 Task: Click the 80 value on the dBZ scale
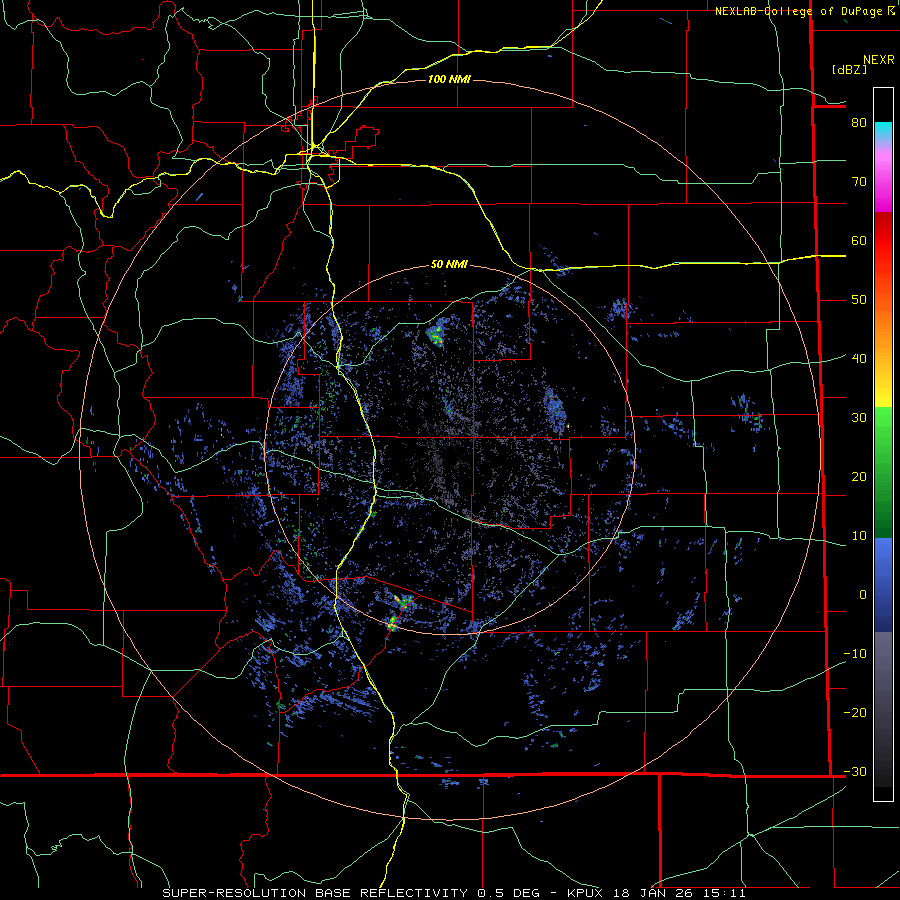pyautogui.click(x=859, y=123)
